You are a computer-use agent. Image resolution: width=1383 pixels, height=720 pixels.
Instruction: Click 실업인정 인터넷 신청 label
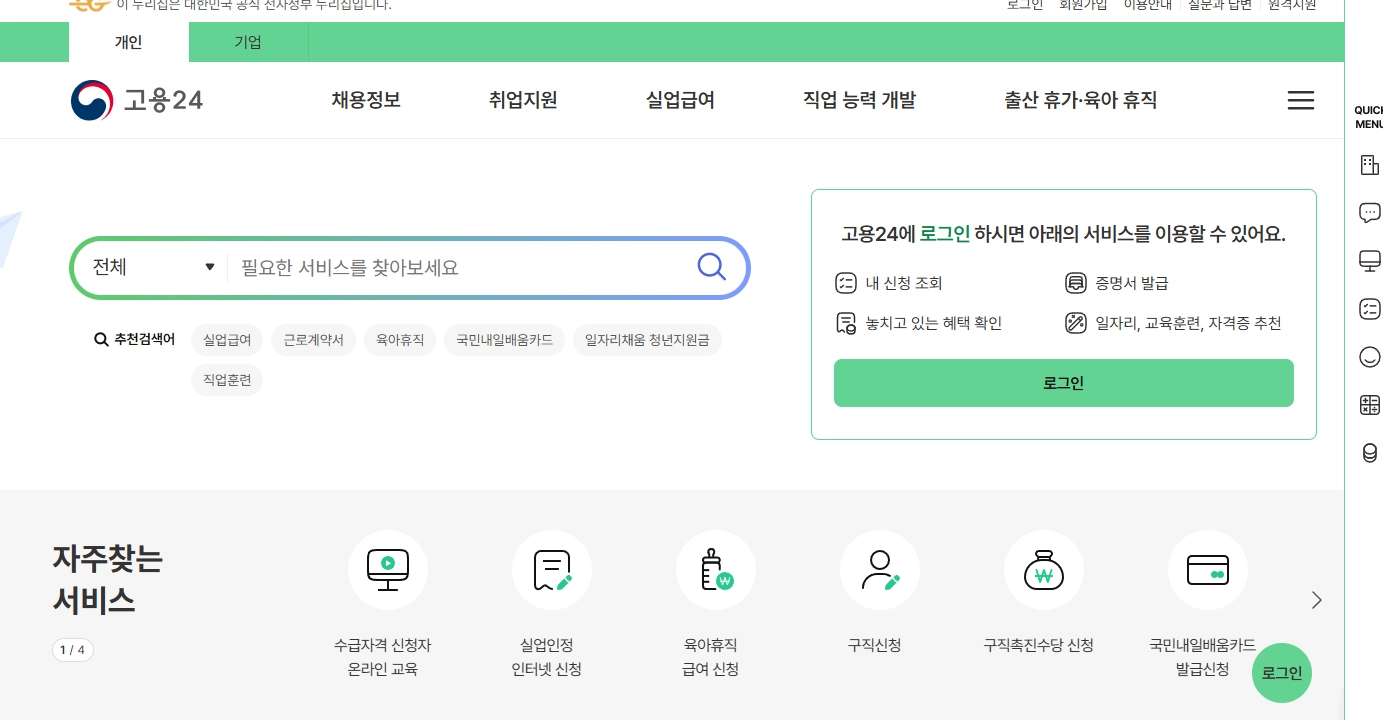coord(546,657)
